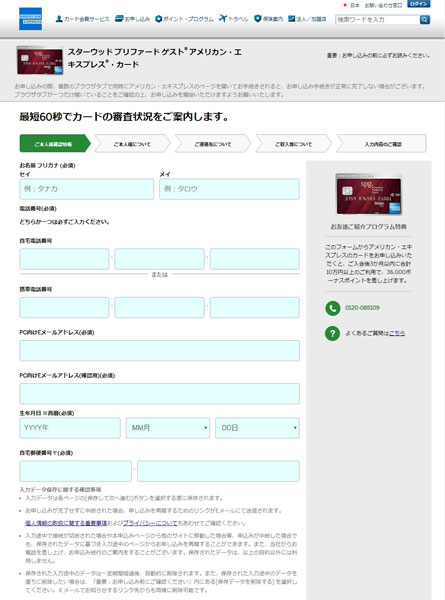Select the 入力内容のご確認 step
The width and height of the screenshot is (445, 600).
pyautogui.click(x=381, y=144)
